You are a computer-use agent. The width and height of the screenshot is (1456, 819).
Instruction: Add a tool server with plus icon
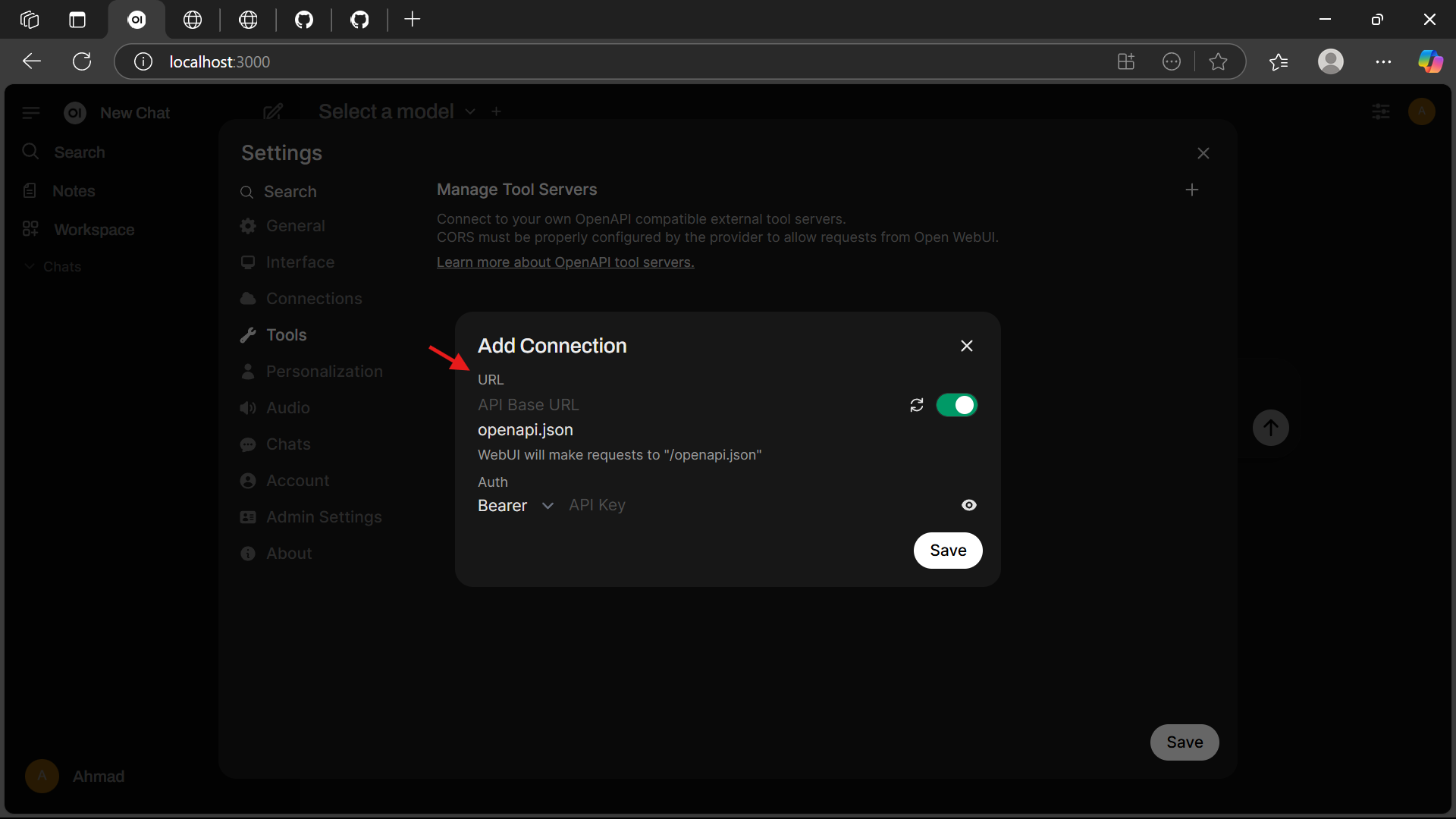point(1191,190)
